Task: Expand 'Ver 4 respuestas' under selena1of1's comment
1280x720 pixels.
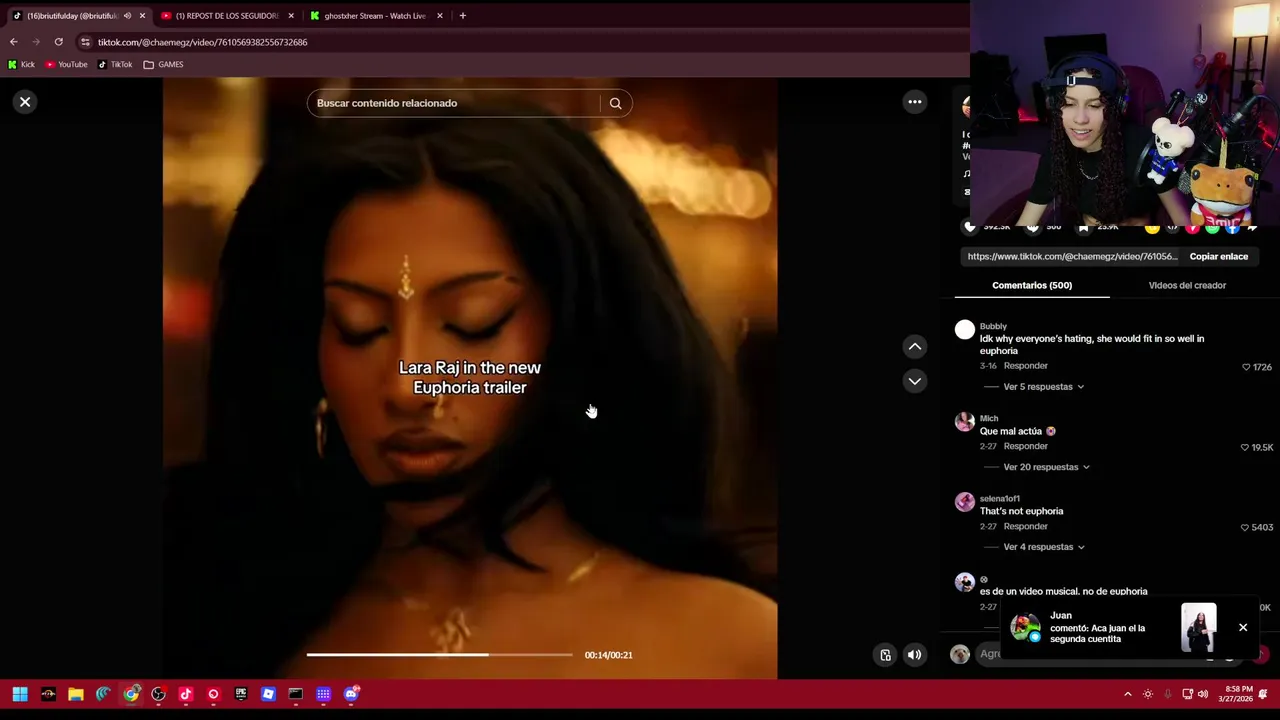Action: click(x=1042, y=547)
